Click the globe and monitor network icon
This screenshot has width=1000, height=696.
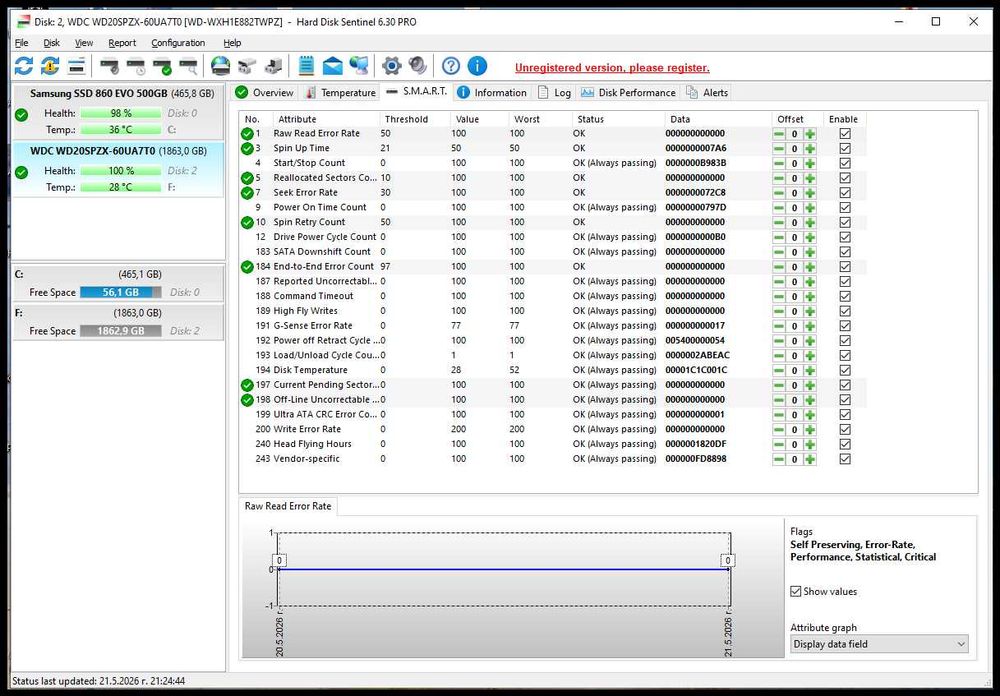pyautogui.click(x=358, y=66)
